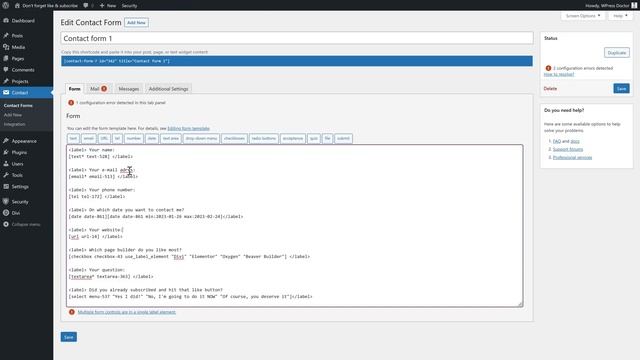Viewport: 640px width, 360px height.
Task: Insert a submit tag
Action: (343, 139)
